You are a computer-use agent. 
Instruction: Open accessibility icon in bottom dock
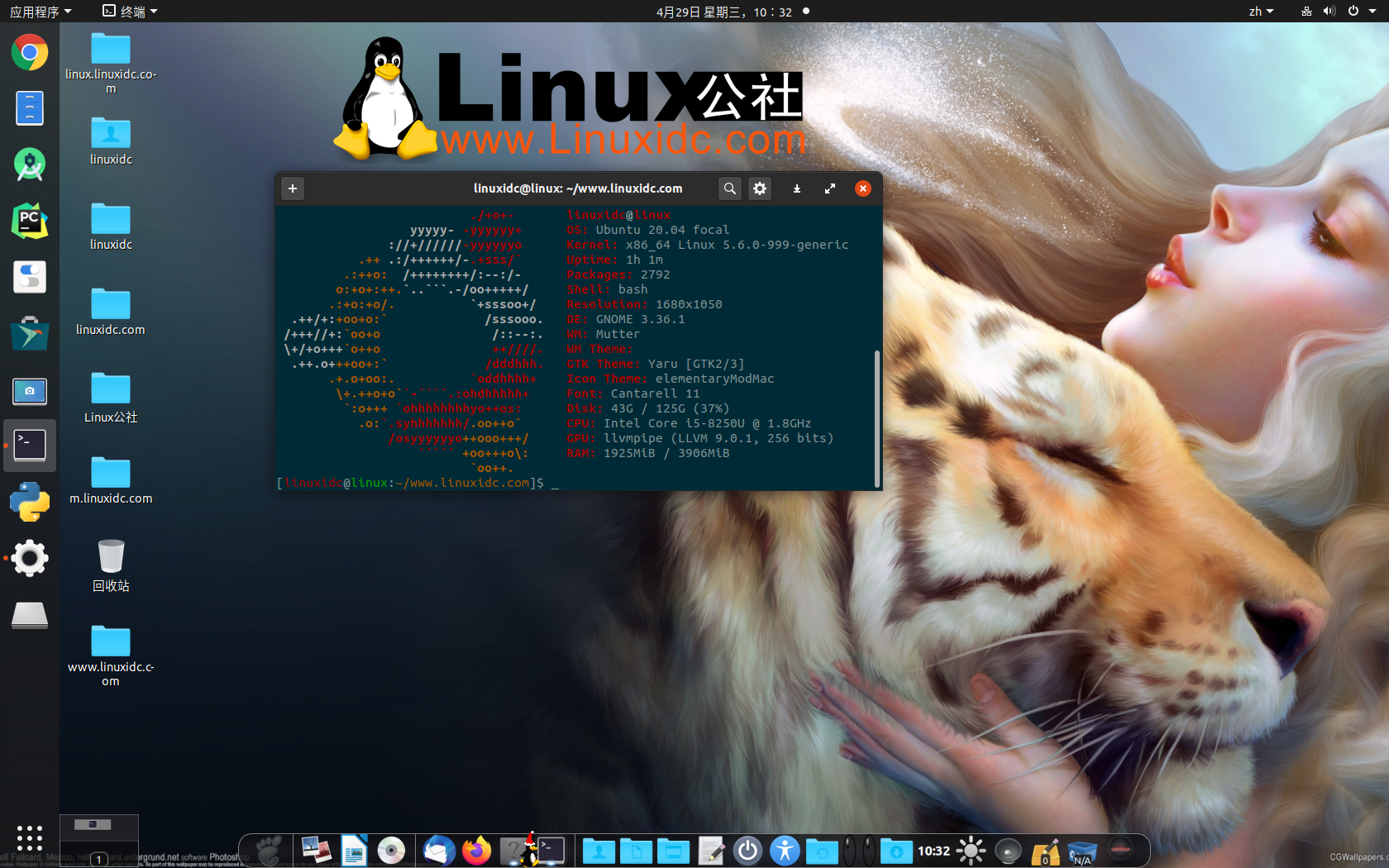[x=785, y=851]
